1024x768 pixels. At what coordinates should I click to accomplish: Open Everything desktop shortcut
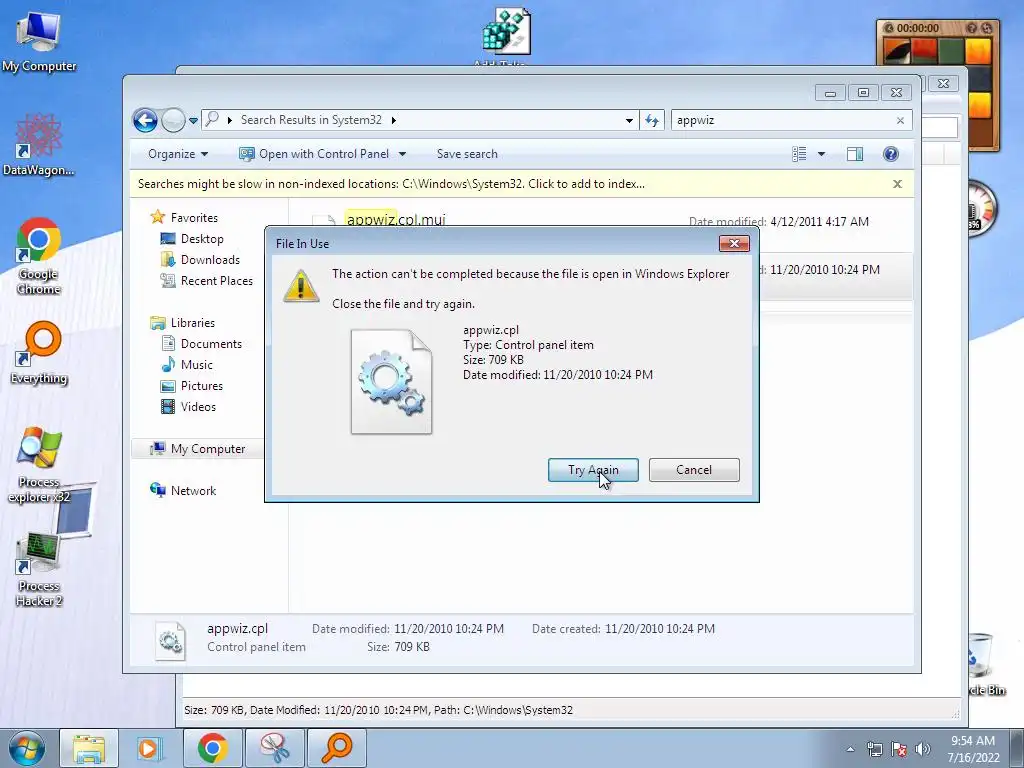39,353
